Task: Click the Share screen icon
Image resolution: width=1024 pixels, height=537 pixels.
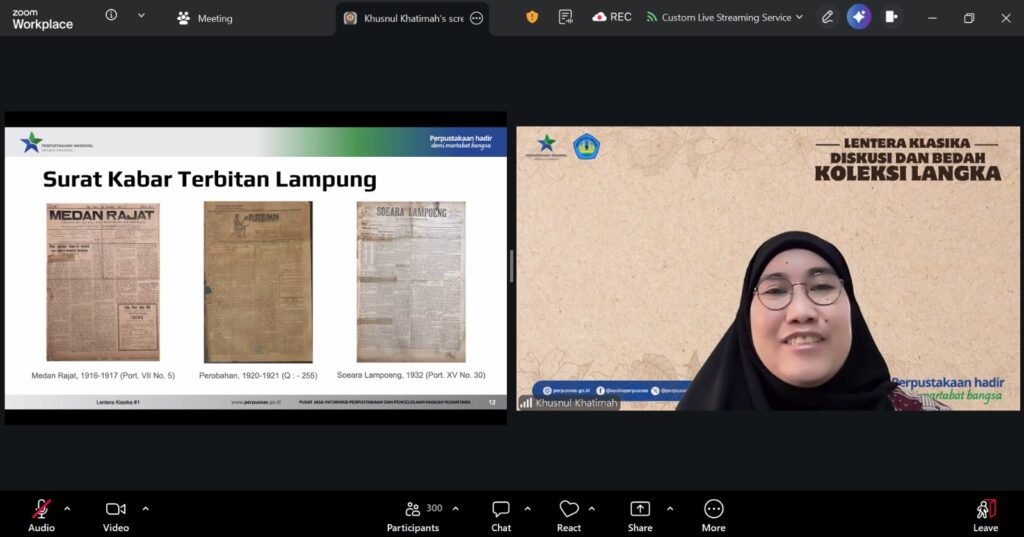Action: point(640,514)
